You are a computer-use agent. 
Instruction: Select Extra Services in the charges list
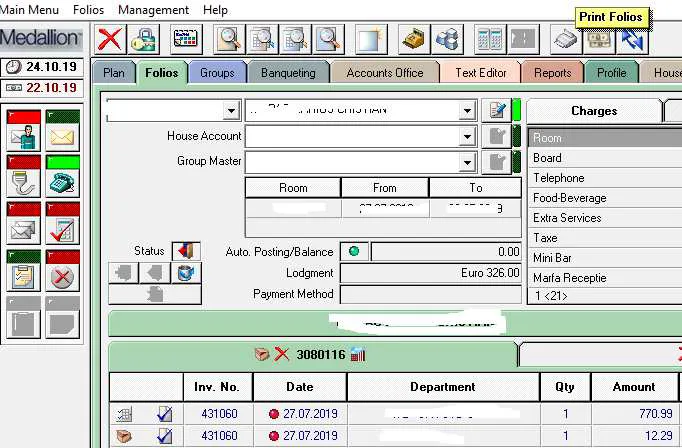[x=605, y=218]
